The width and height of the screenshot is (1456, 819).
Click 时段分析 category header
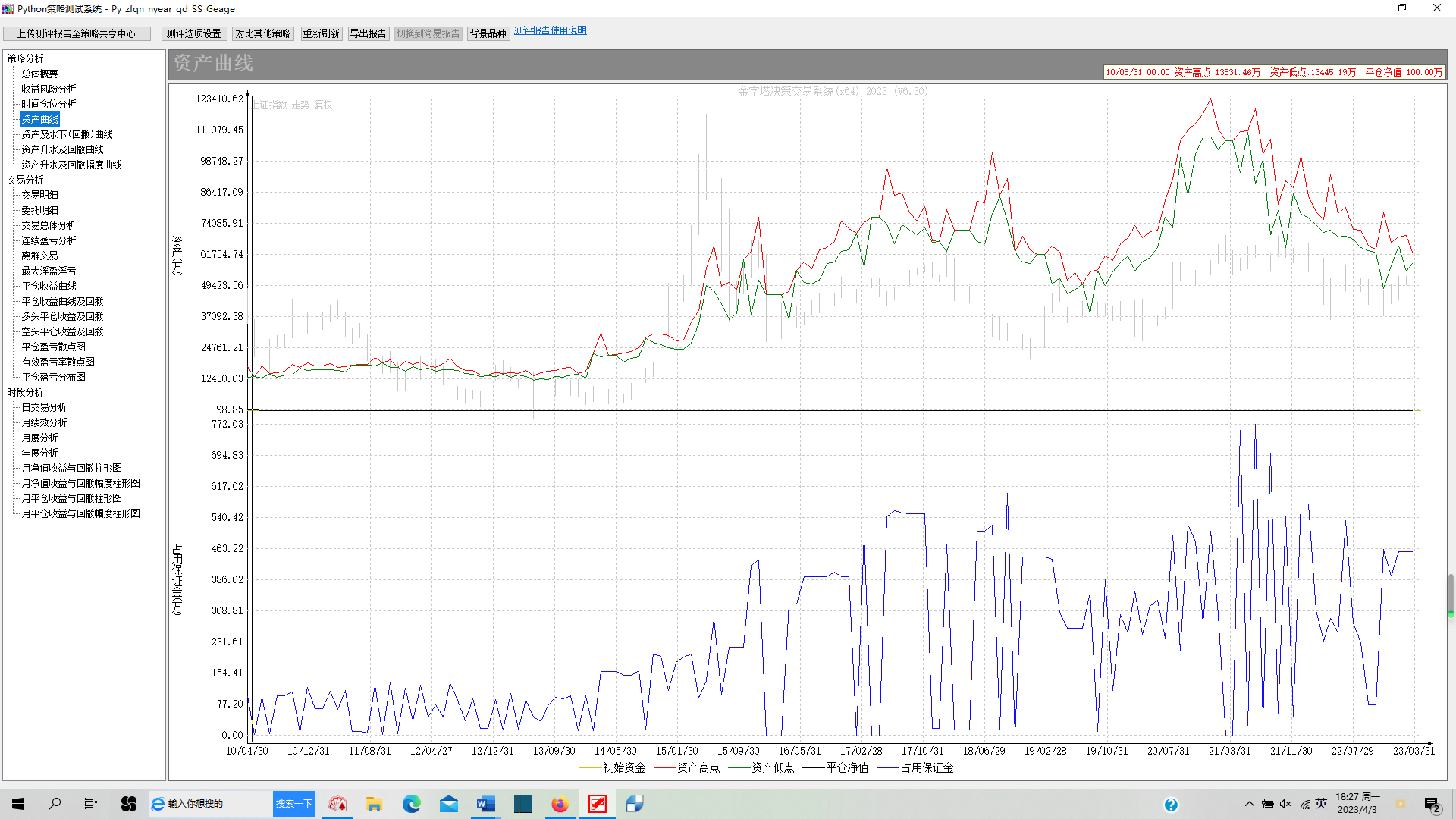click(25, 392)
